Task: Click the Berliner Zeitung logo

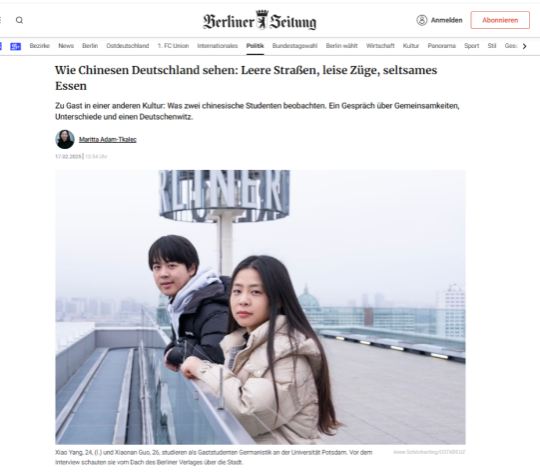Action: pos(259,20)
